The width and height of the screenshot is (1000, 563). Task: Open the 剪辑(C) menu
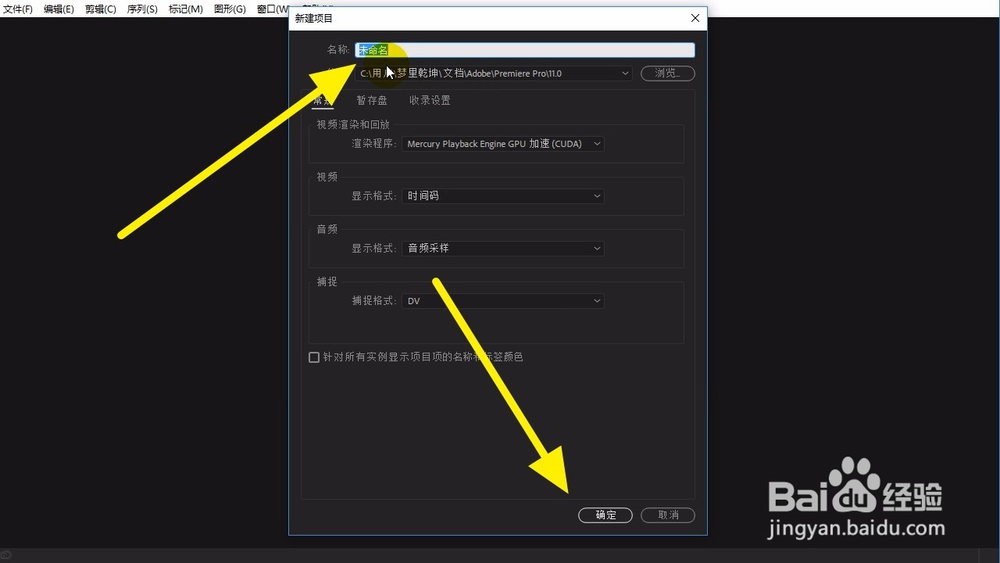pos(101,9)
